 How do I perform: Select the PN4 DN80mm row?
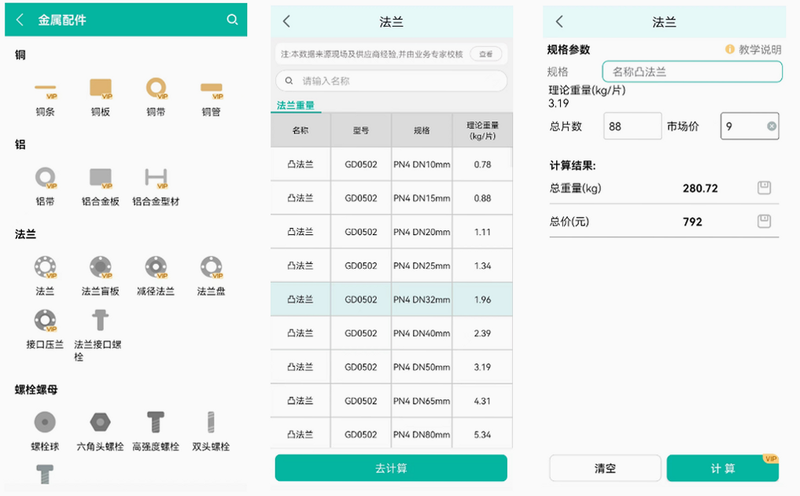391,433
